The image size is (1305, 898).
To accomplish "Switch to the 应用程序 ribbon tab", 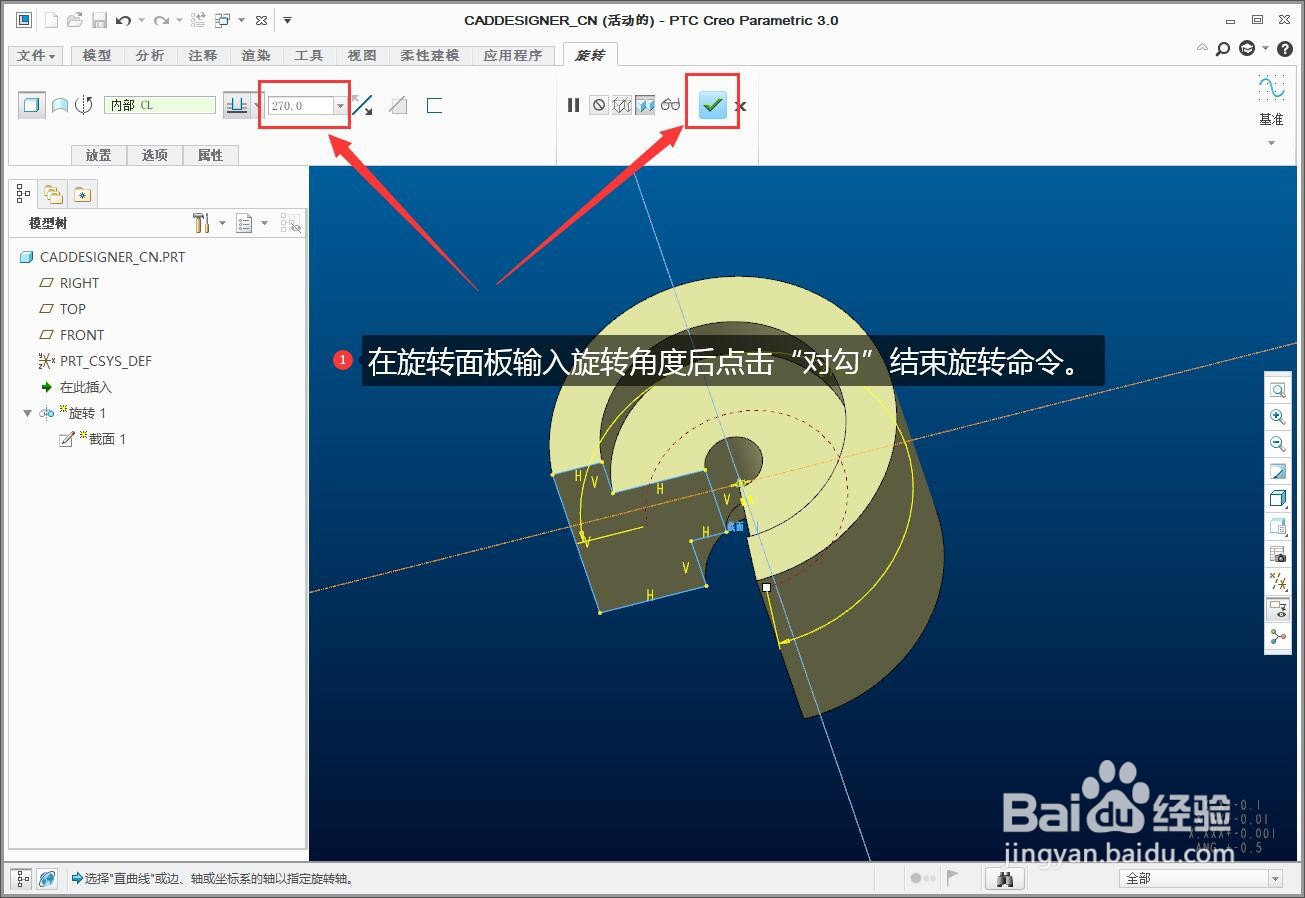I will [513, 55].
